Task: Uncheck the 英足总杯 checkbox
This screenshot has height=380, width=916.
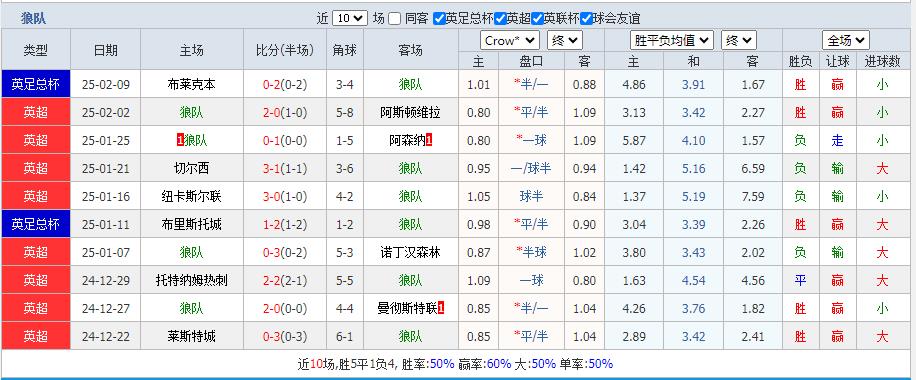Action: coord(439,19)
